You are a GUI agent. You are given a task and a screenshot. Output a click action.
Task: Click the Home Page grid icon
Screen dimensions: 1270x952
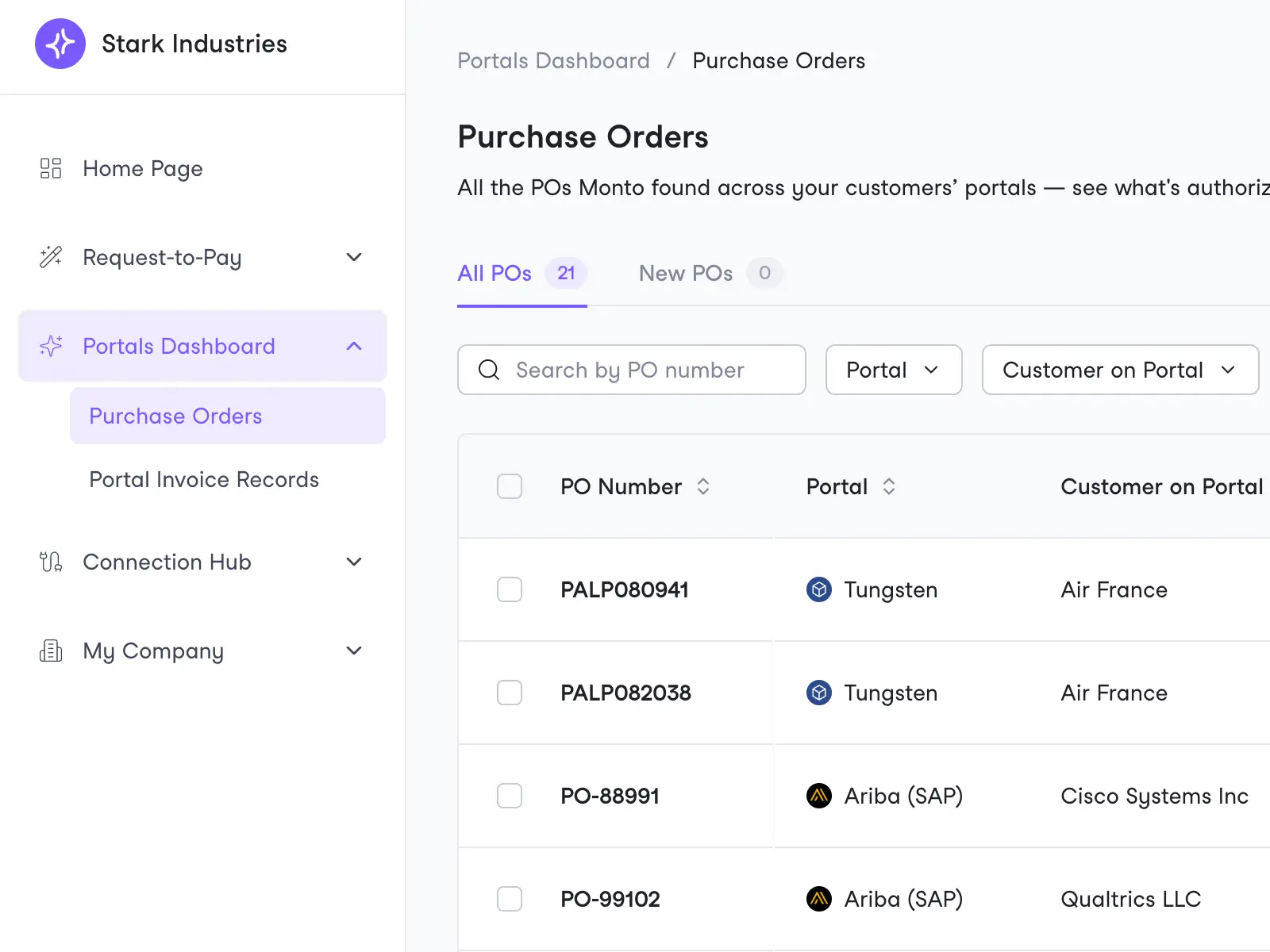click(x=51, y=168)
